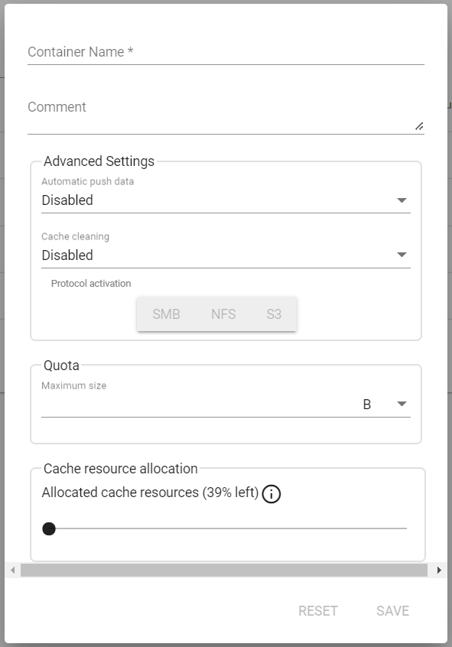Screen dimensions: 452x647
Task: Click the allocated cache resources slider handle
Action: click(49, 529)
